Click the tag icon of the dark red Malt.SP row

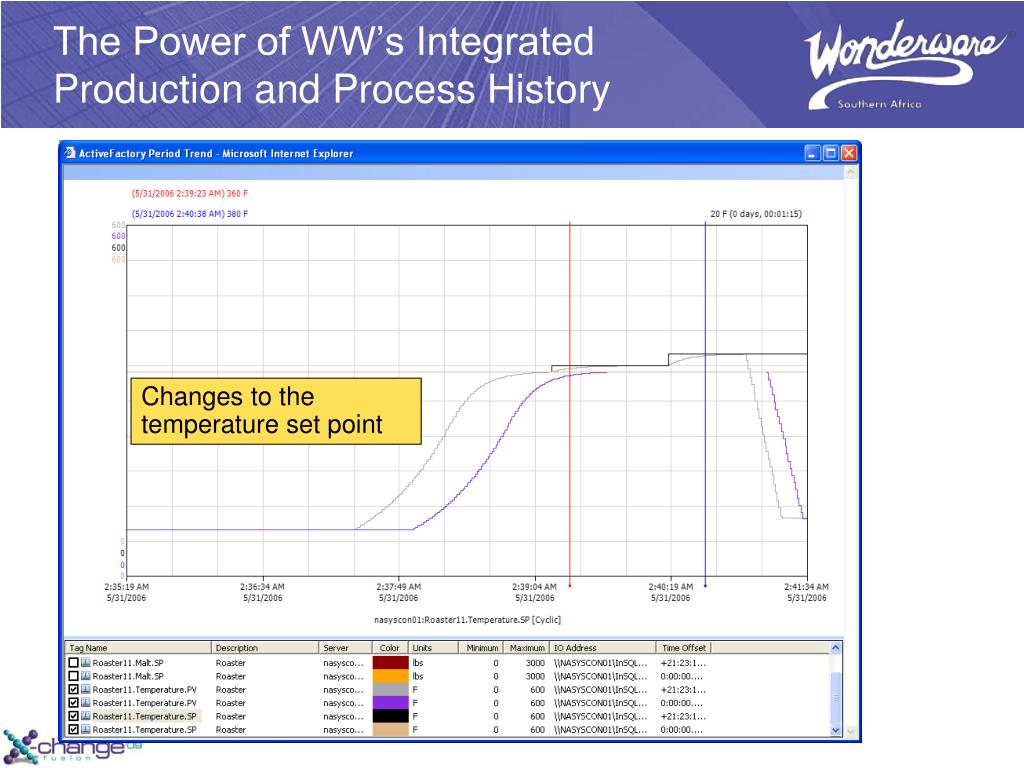pyautogui.click(x=86, y=663)
